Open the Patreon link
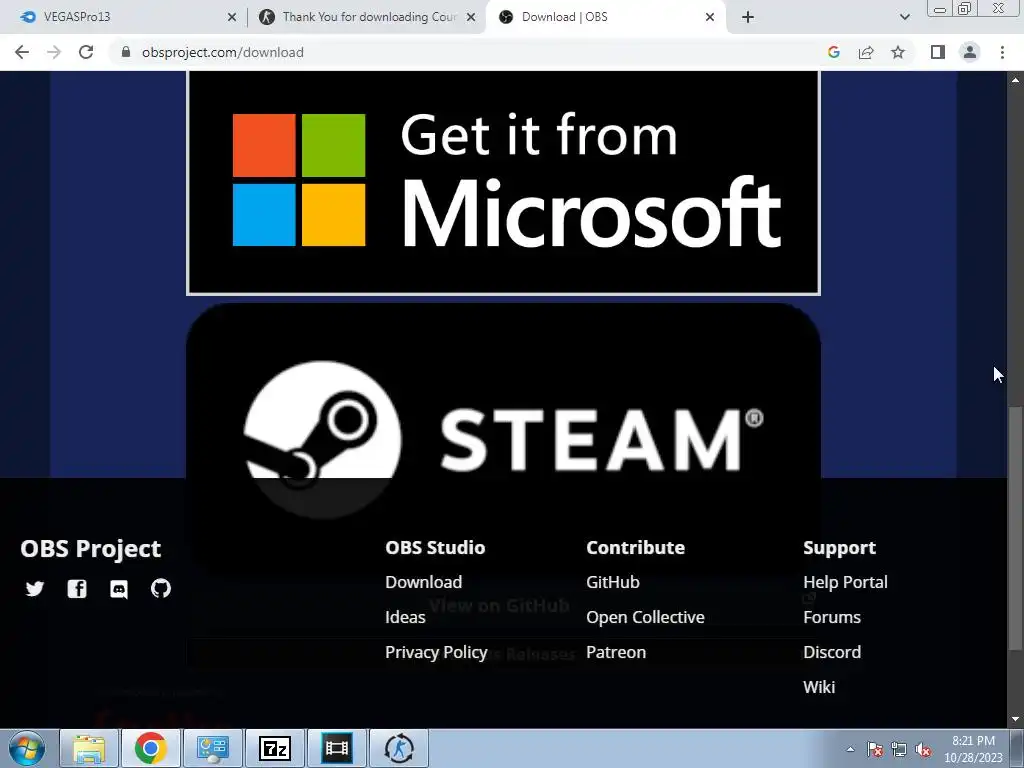Image resolution: width=1024 pixels, height=768 pixels. coord(616,652)
